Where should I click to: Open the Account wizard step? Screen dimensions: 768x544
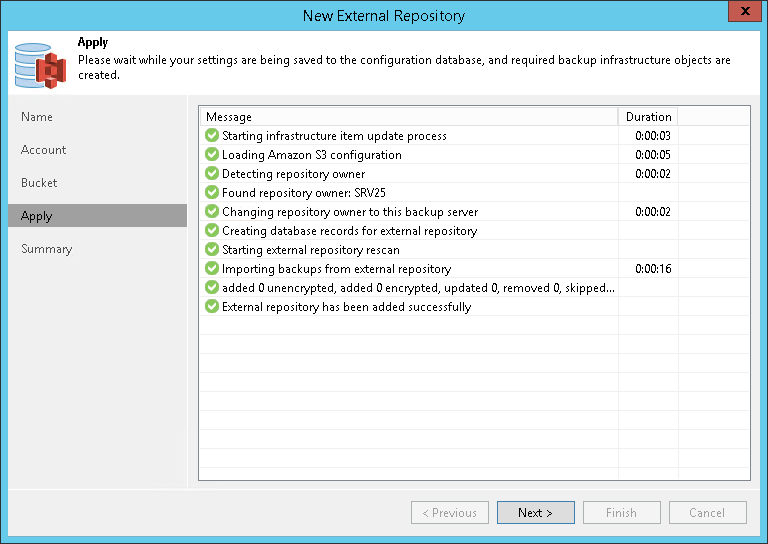point(44,150)
